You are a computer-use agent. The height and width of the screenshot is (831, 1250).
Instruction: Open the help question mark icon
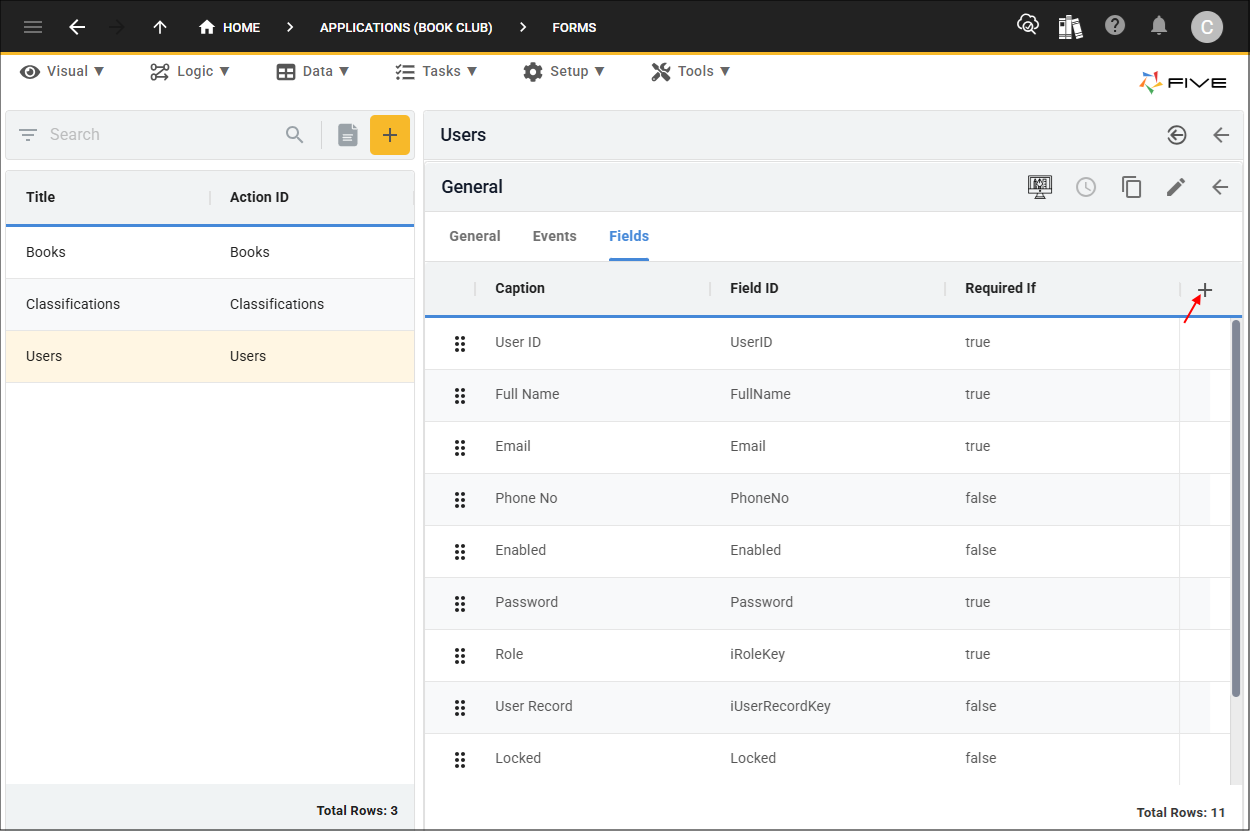click(x=1115, y=26)
